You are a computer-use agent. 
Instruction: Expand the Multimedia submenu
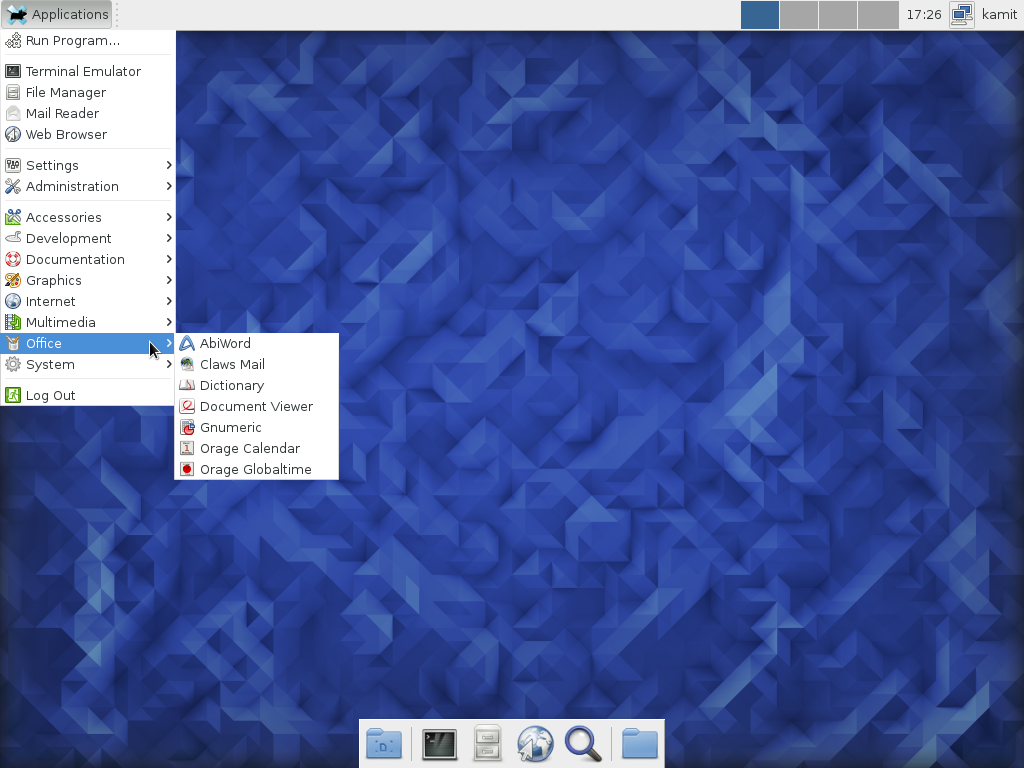click(60, 322)
